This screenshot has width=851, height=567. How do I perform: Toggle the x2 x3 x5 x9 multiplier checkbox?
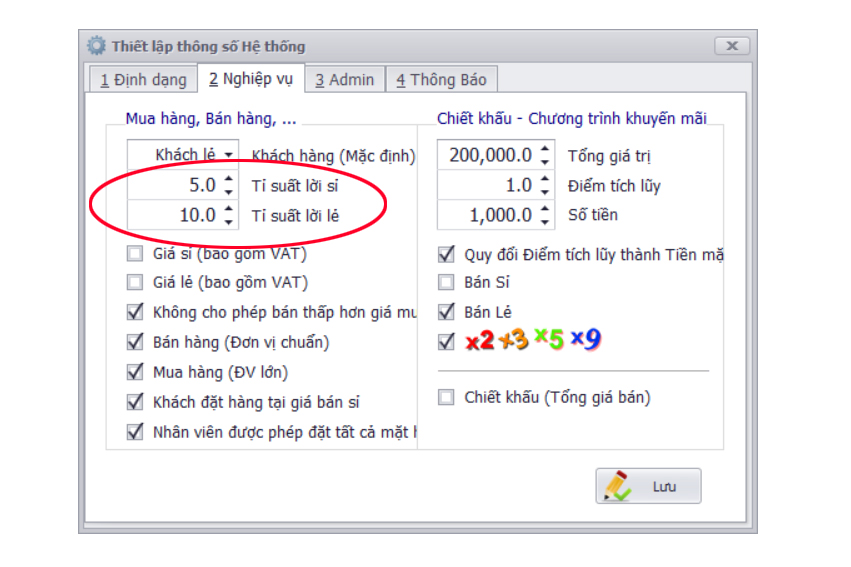tap(446, 342)
